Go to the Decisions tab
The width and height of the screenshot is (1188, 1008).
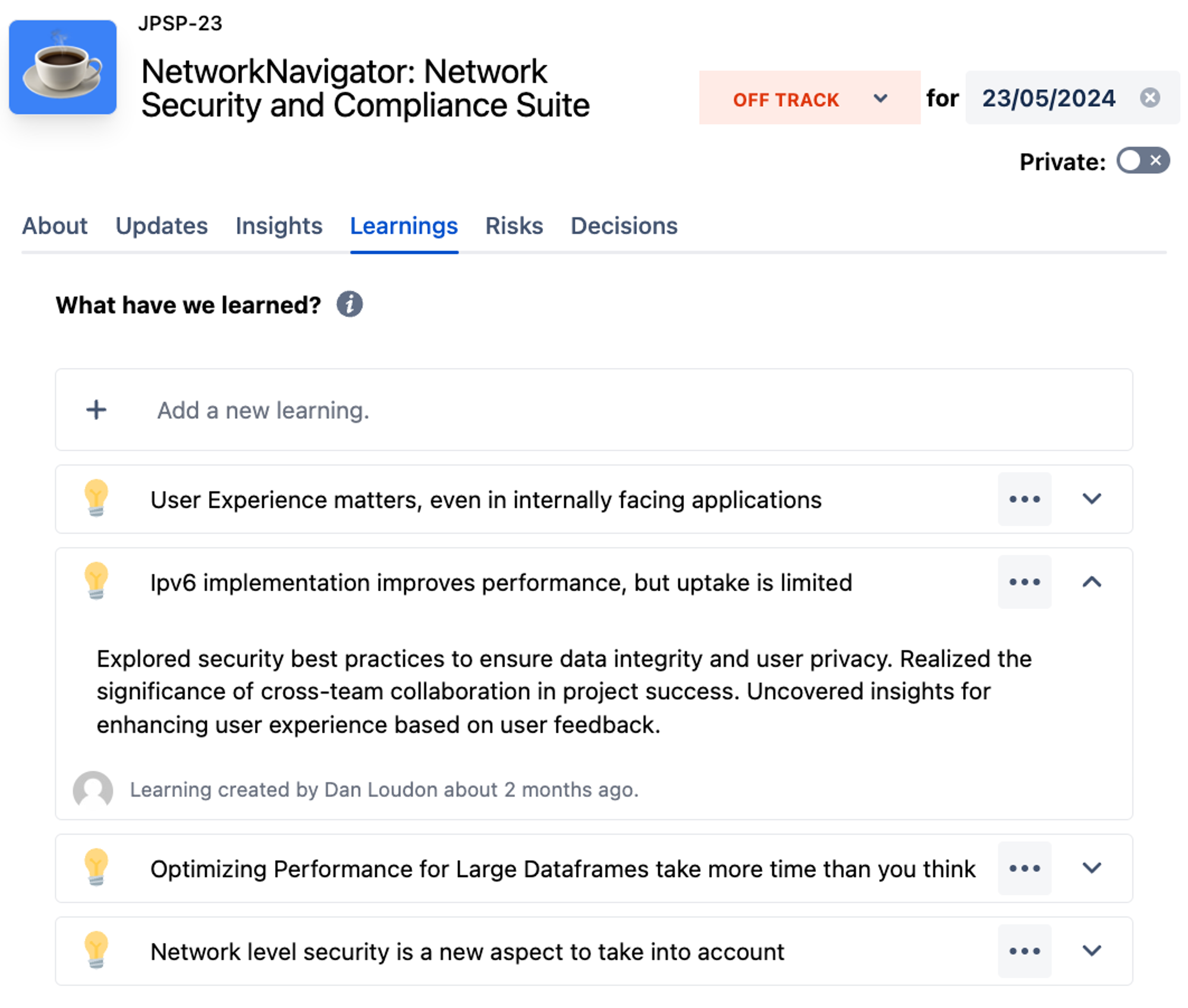click(624, 226)
